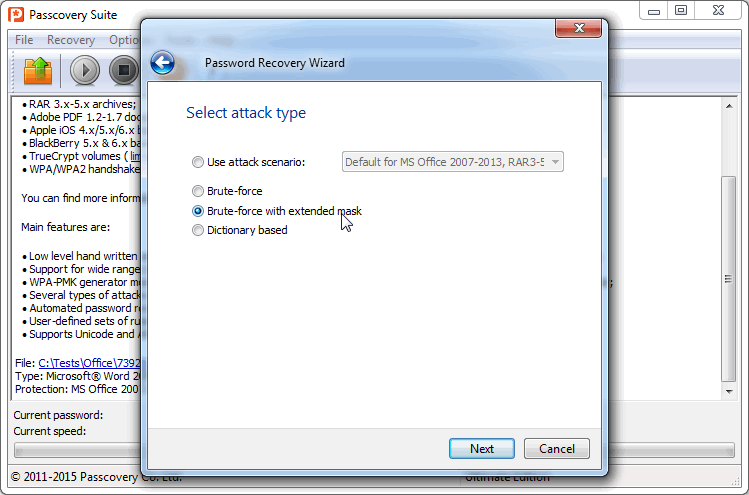
Task: Go back using the wizard back arrow
Action: [x=162, y=63]
